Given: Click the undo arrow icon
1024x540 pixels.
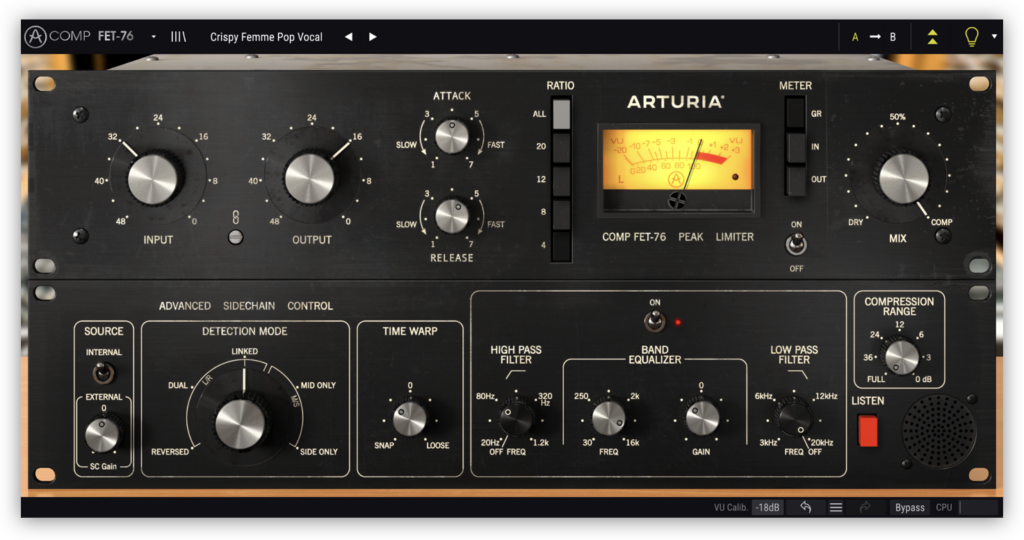Looking at the screenshot, I should pos(806,507).
